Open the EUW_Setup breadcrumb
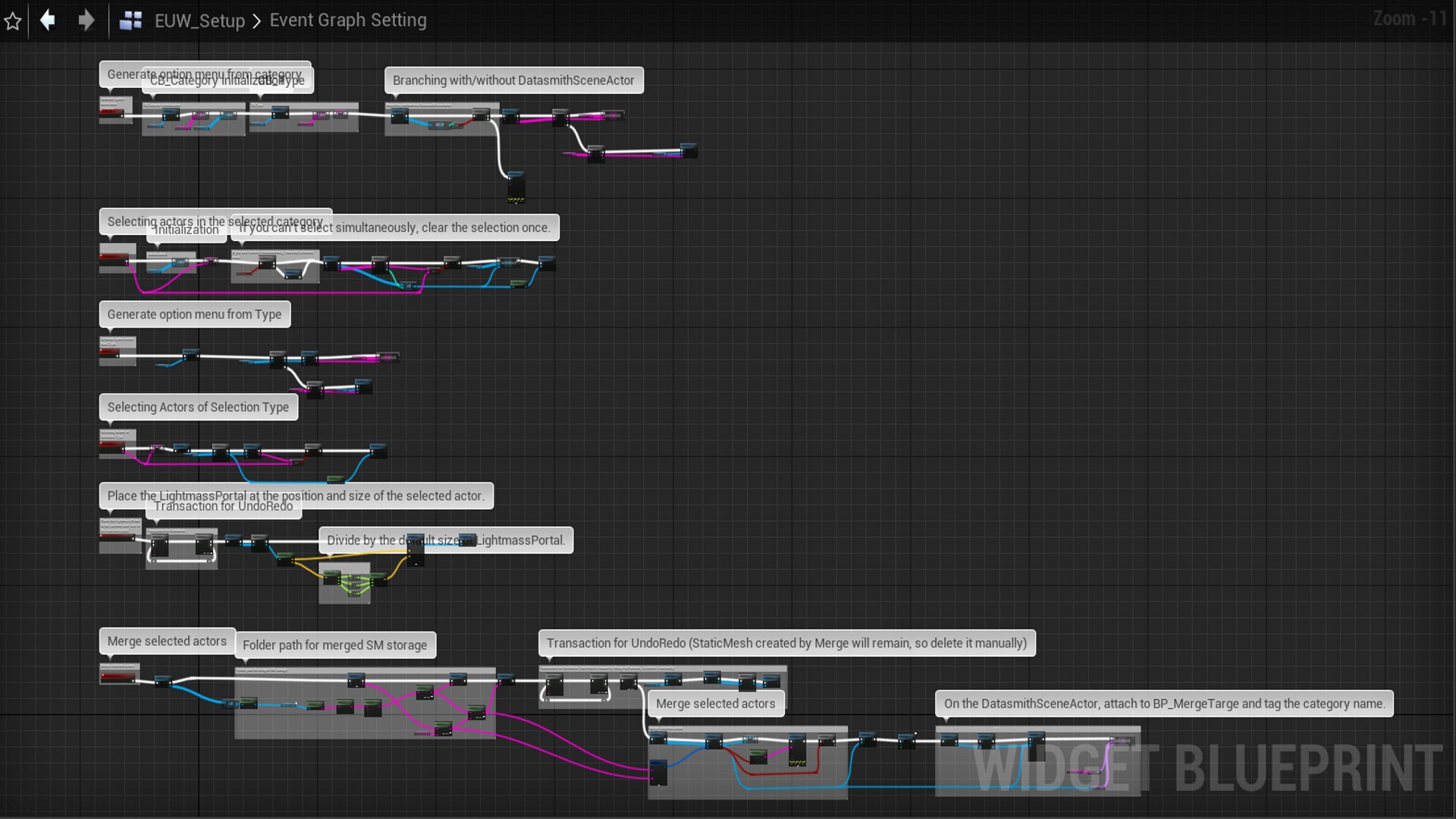 (199, 20)
